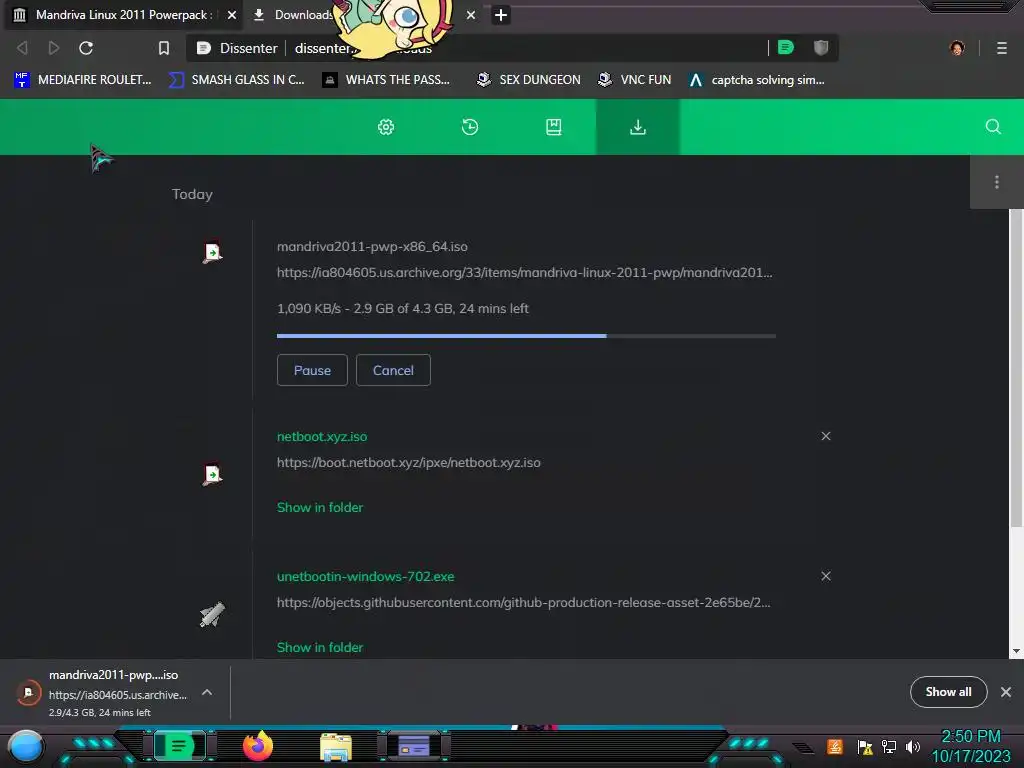Go back with browser back arrow

[22, 48]
